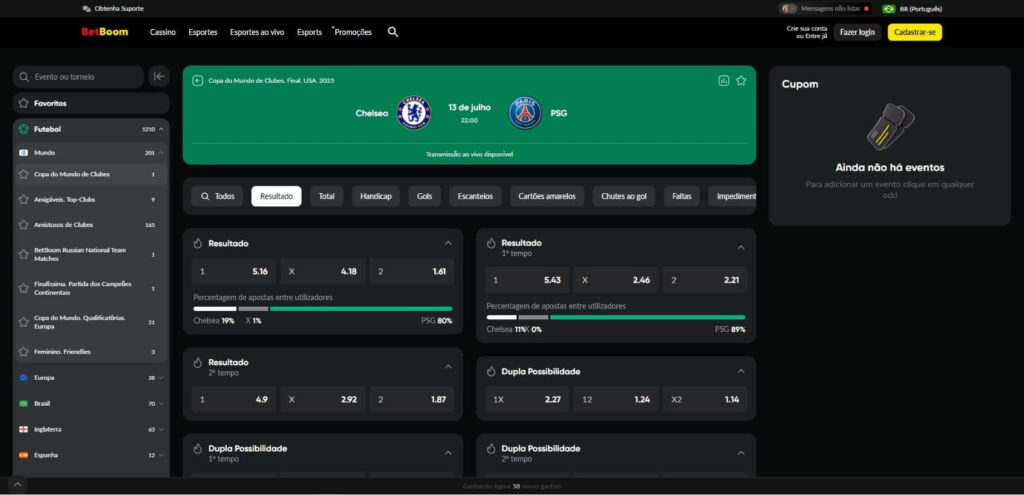Collapse the Resultado 2º tempo panel
The height and width of the screenshot is (495, 1024).
(x=448, y=366)
